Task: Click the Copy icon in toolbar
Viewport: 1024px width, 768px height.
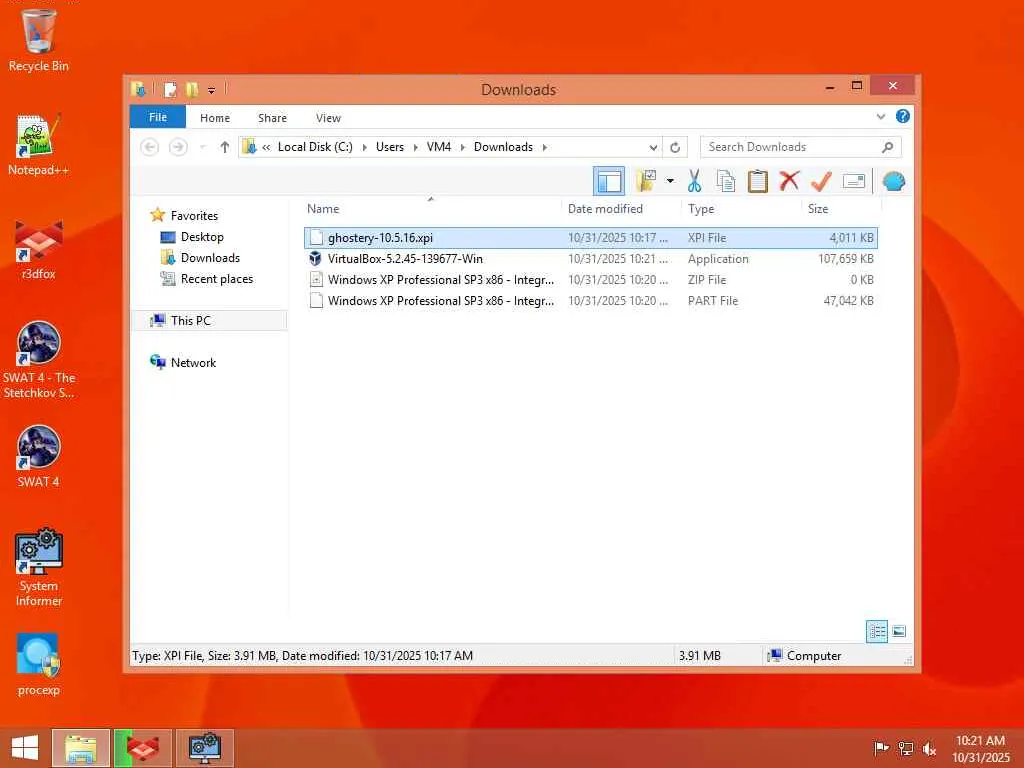Action: tap(726, 181)
